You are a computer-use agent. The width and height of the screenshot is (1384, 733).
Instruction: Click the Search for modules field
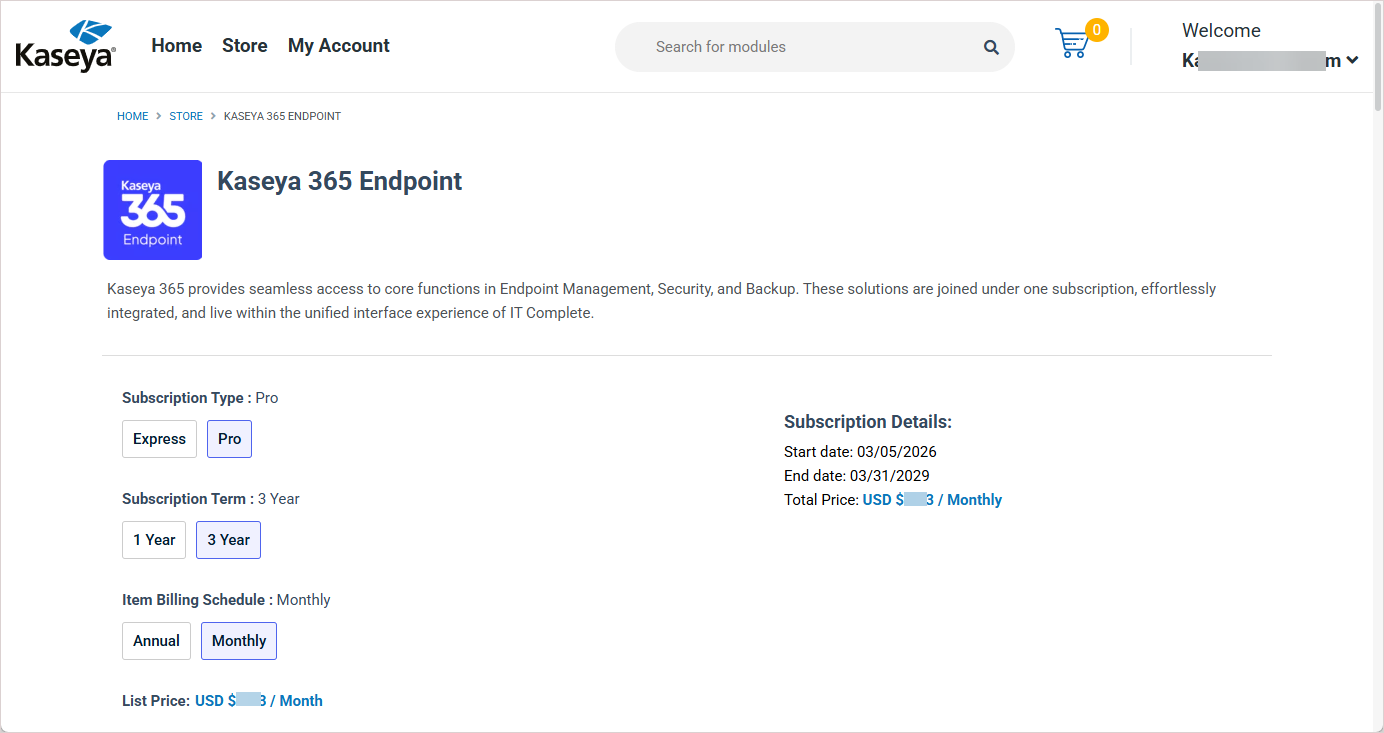800,47
